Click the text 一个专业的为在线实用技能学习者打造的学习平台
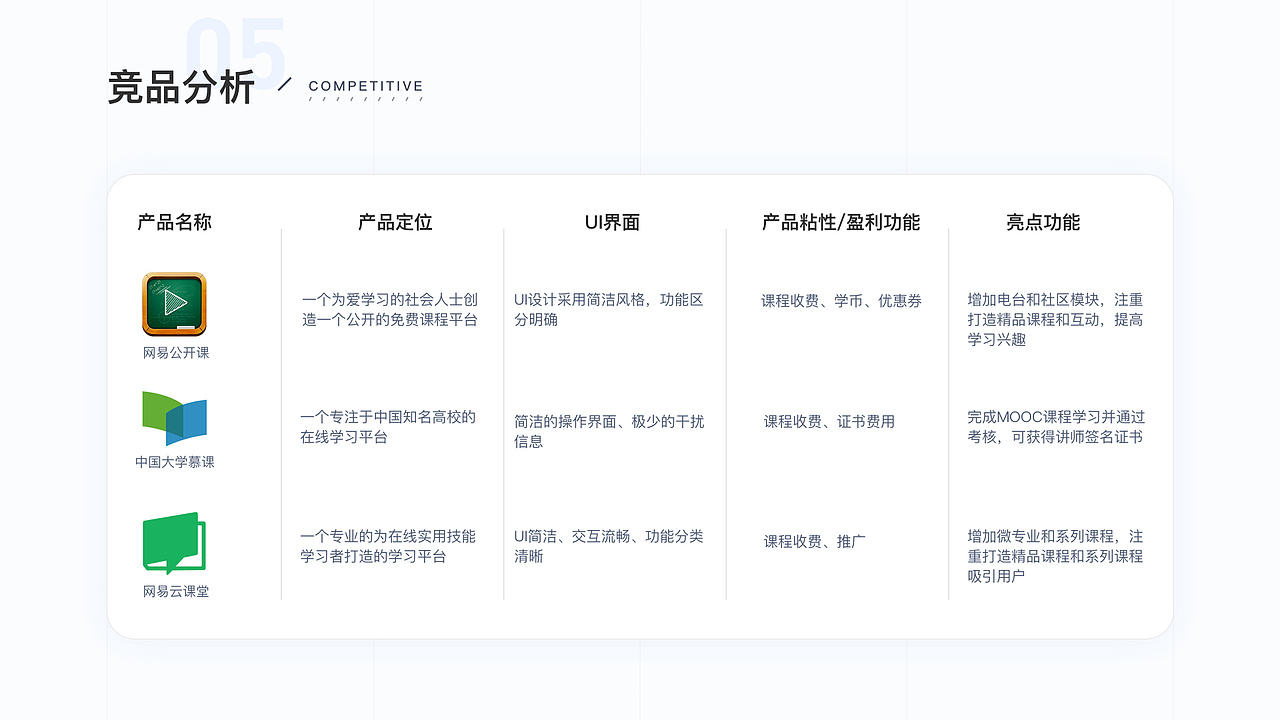The image size is (1280, 720). 388,546
